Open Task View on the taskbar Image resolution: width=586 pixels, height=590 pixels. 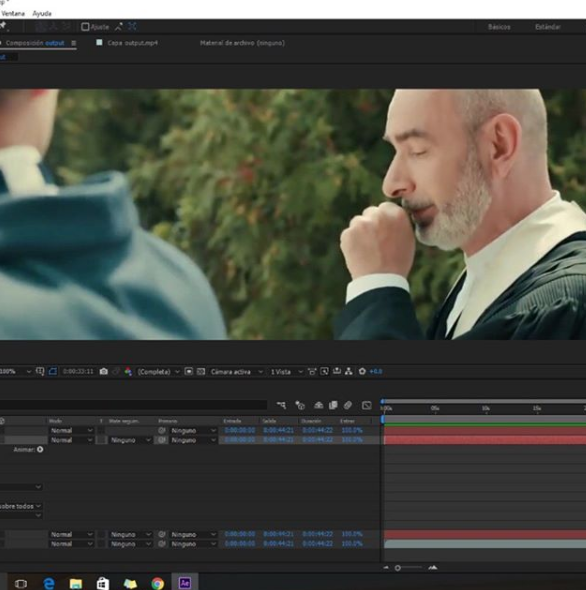[x=21, y=584]
